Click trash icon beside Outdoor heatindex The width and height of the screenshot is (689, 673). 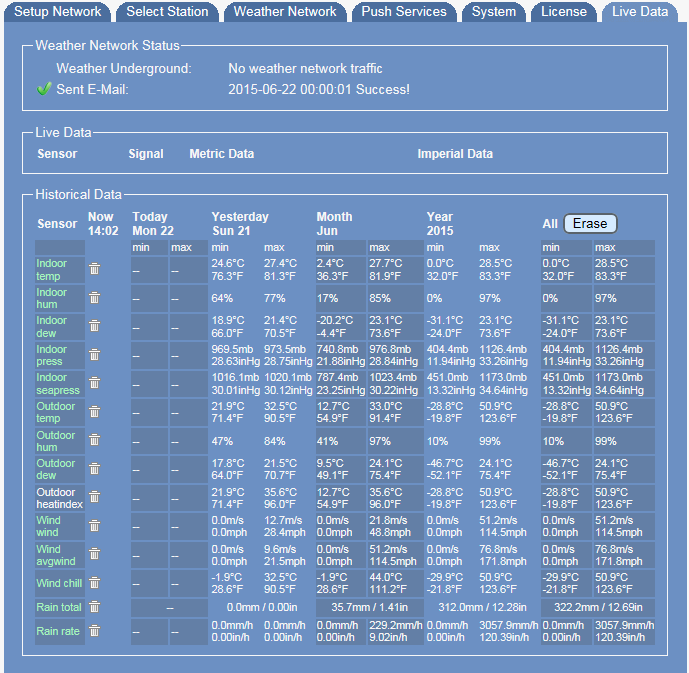pos(94,498)
